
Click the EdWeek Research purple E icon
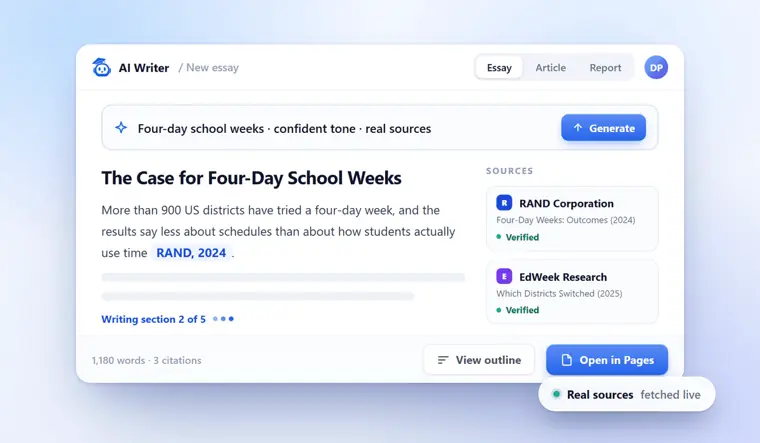click(504, 276)
